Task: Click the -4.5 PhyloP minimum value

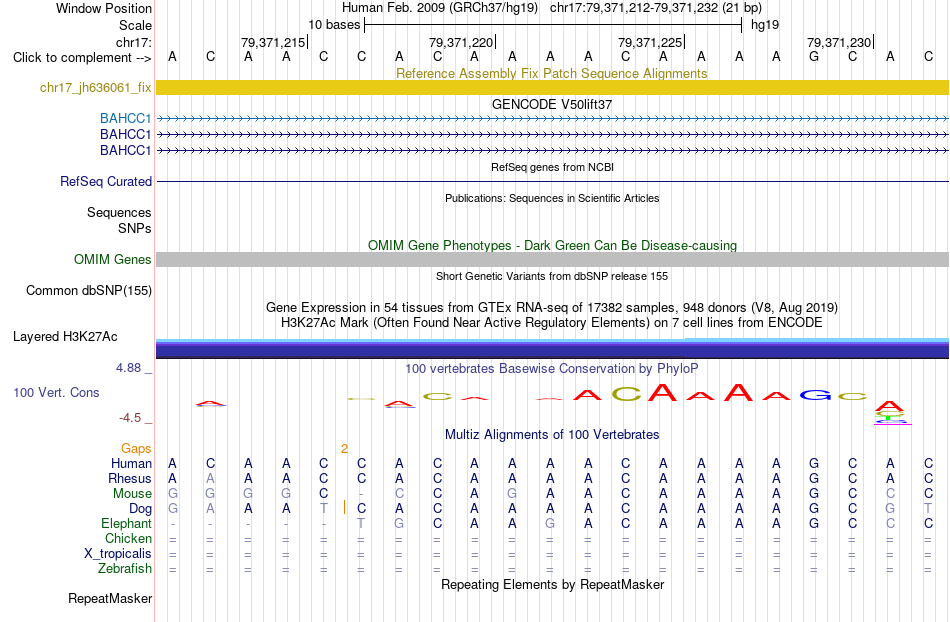Action: tap(130, 418)
